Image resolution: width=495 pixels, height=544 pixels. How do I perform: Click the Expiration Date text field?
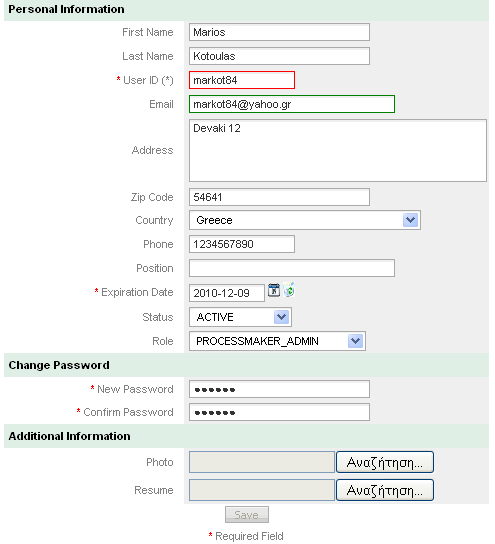(x=227, y=293)
